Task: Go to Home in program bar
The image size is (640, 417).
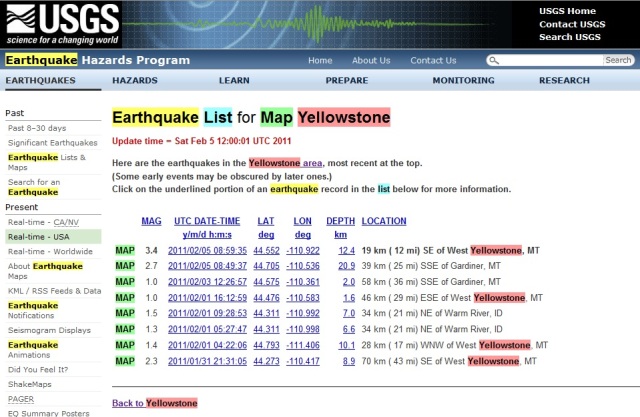Action: [320, 60]
